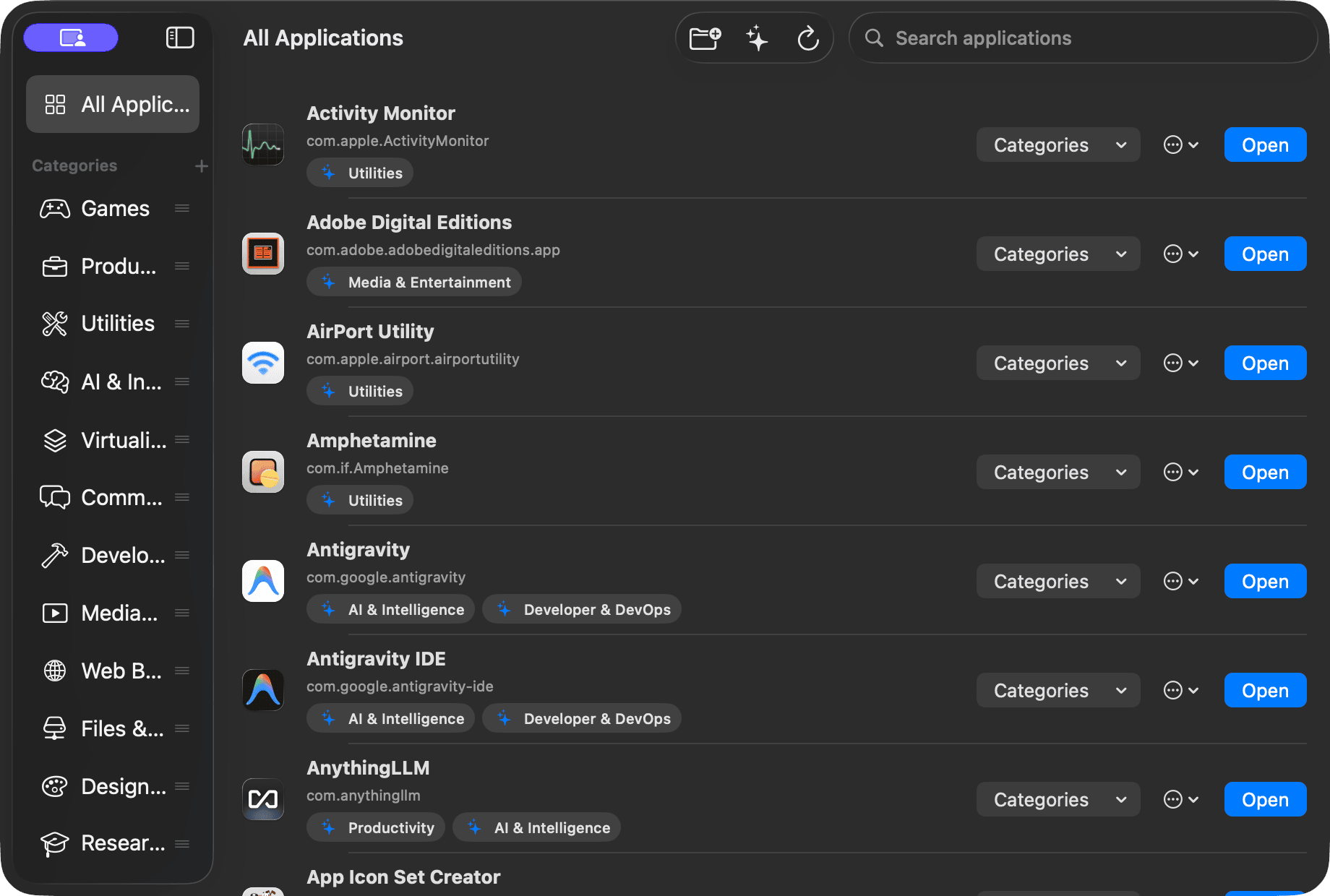Click Productivity tag under AnythingLLM
The width and height of the screenshot is (1330, 896).
pyautogui.click(x=376, y=827)
